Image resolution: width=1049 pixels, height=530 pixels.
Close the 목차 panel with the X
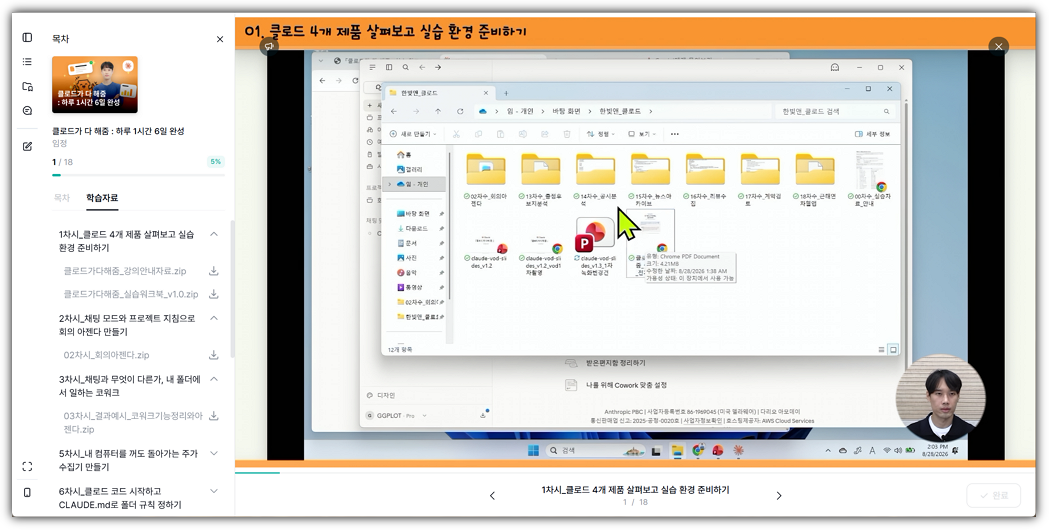pos(220,39)
